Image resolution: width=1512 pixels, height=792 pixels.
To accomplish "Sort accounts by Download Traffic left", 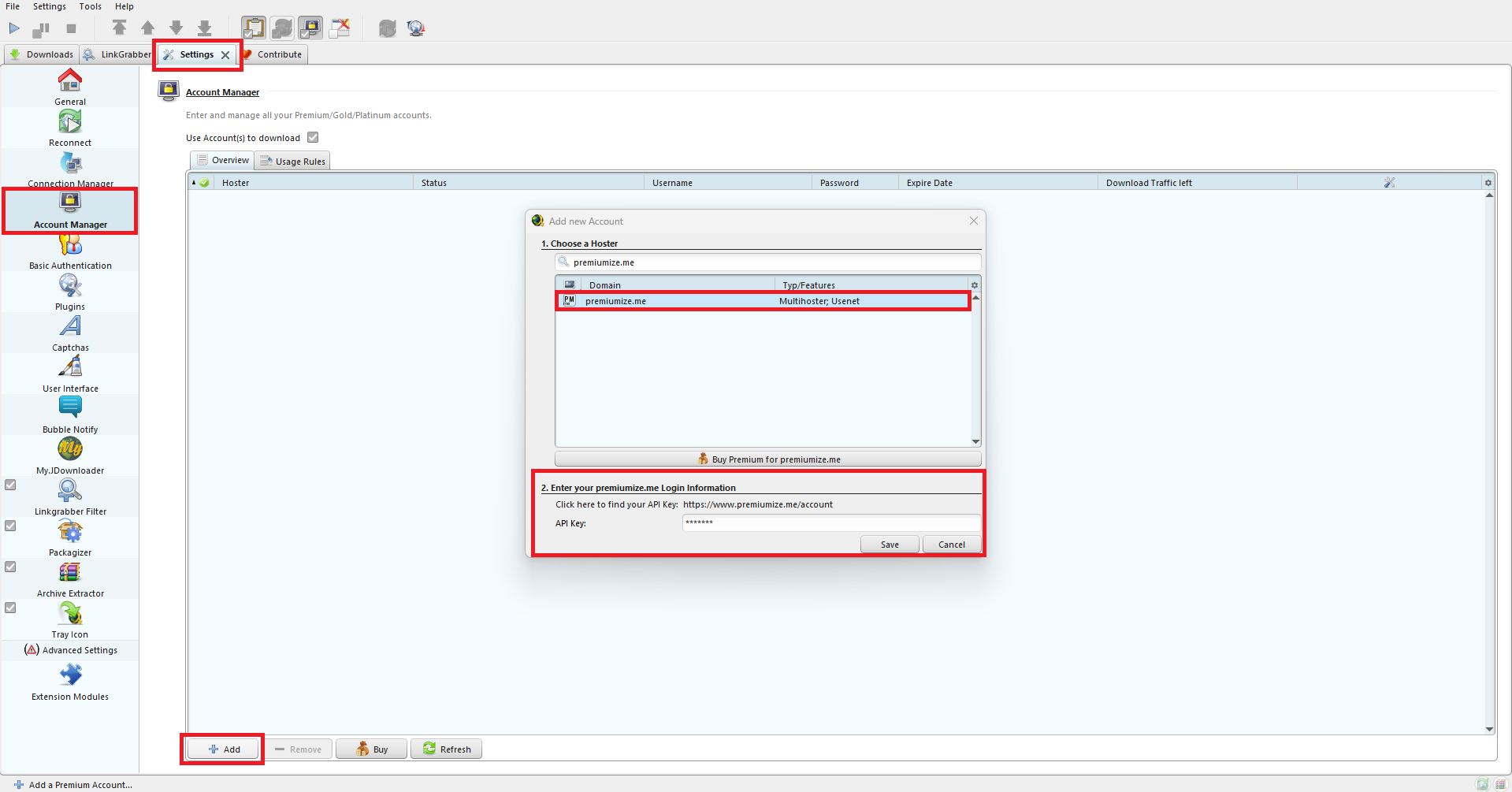I will 1197,183.
